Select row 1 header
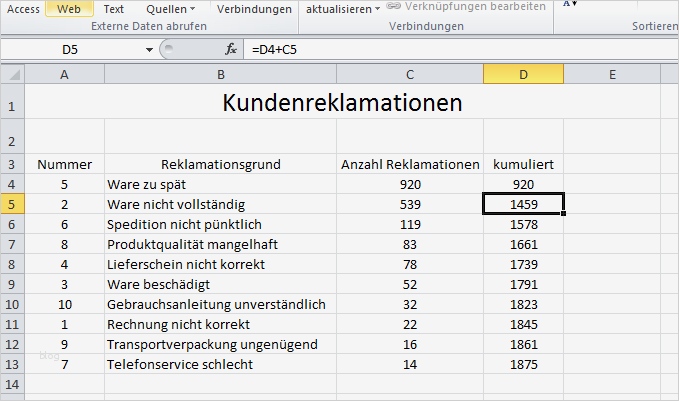 coord(13,102)
